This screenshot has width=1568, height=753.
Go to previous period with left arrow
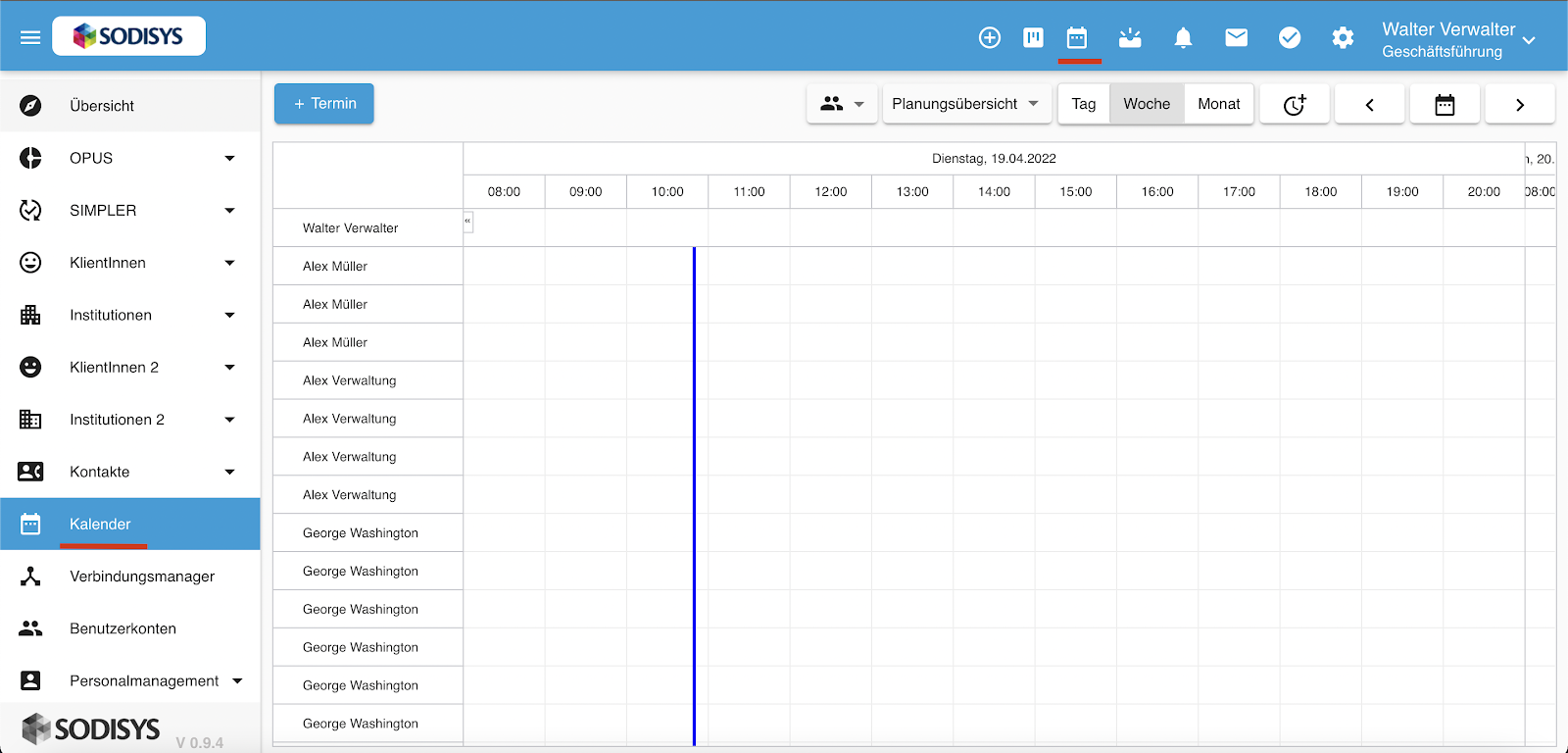click(x=1370, y=104)
